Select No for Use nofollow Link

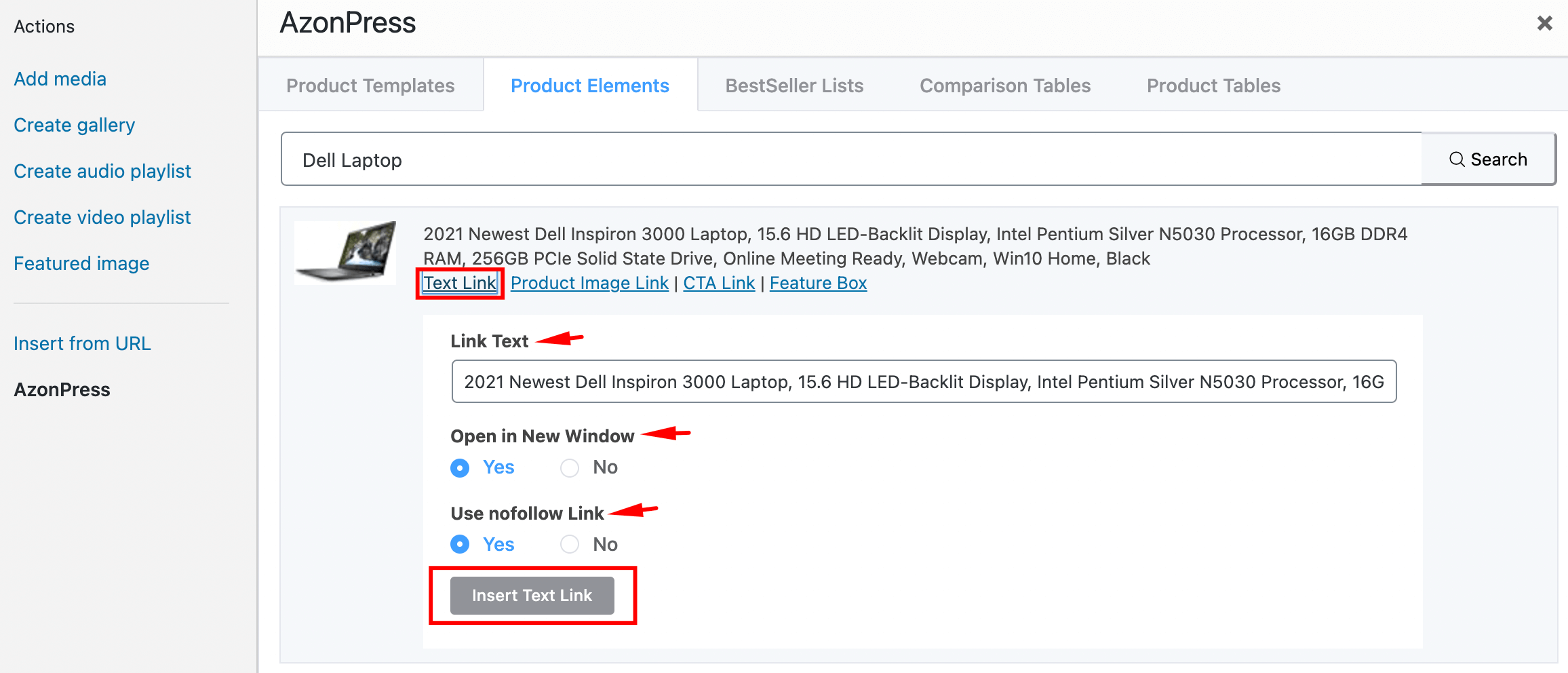570,544
